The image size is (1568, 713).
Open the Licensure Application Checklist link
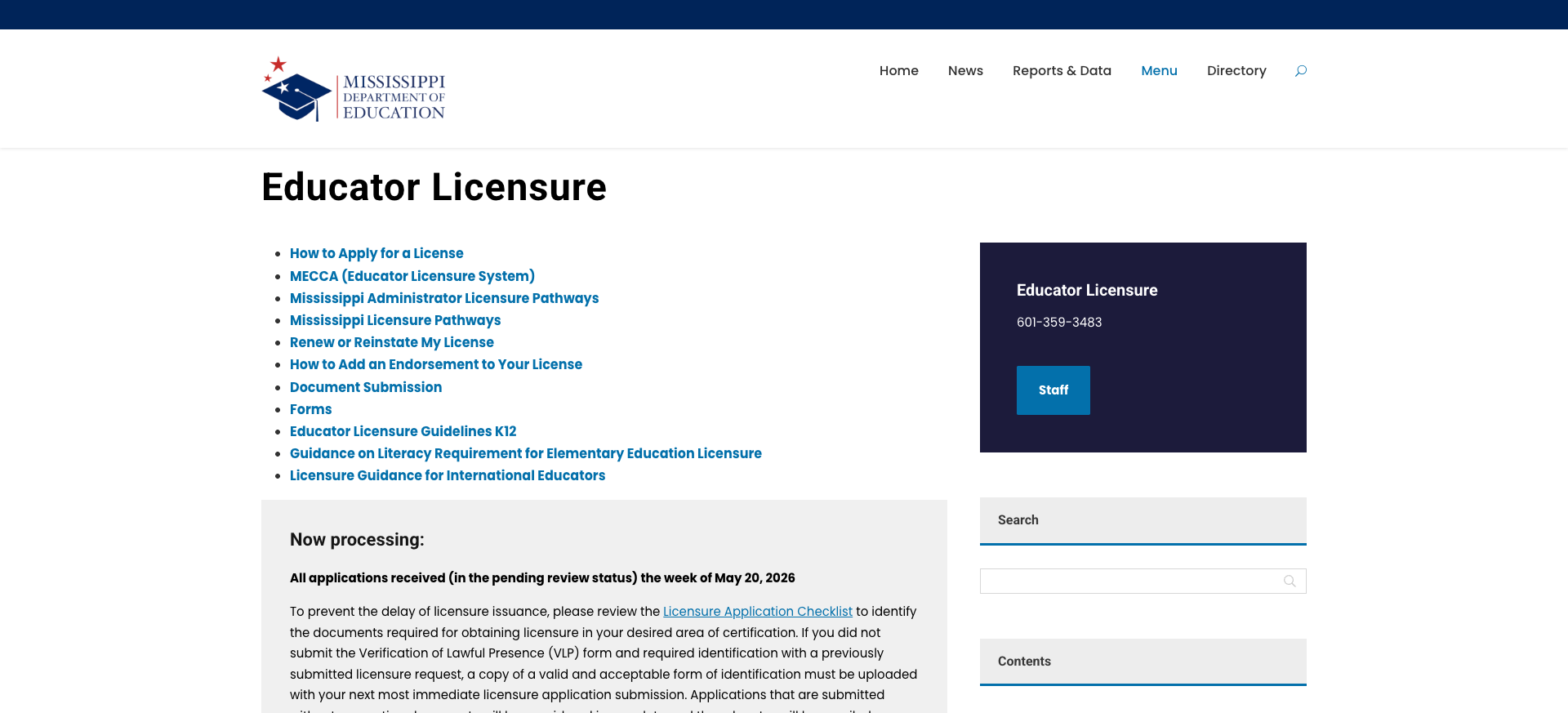pos(758,612)
